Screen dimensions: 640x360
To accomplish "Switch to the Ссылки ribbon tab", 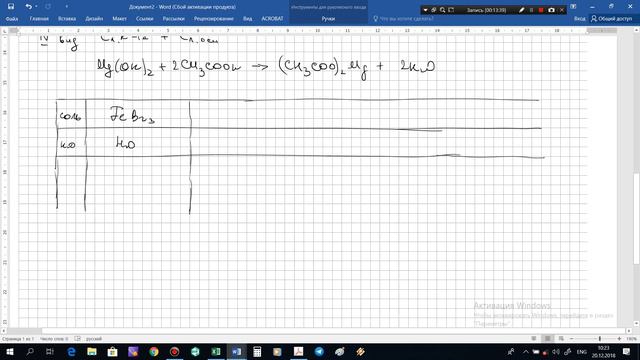I will pyautogui.click(x=144, y=18).
